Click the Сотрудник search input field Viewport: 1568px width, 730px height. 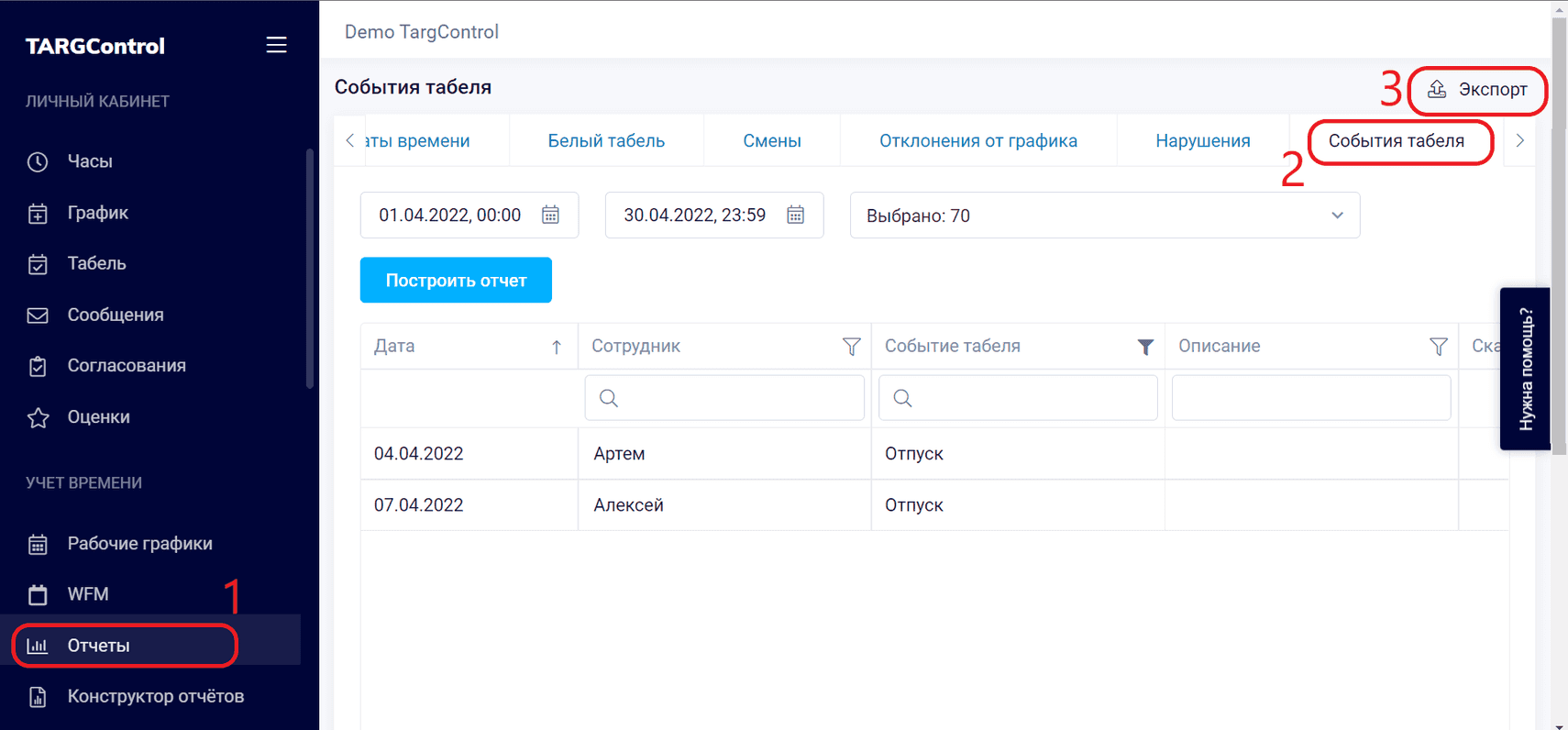point(724,398)
